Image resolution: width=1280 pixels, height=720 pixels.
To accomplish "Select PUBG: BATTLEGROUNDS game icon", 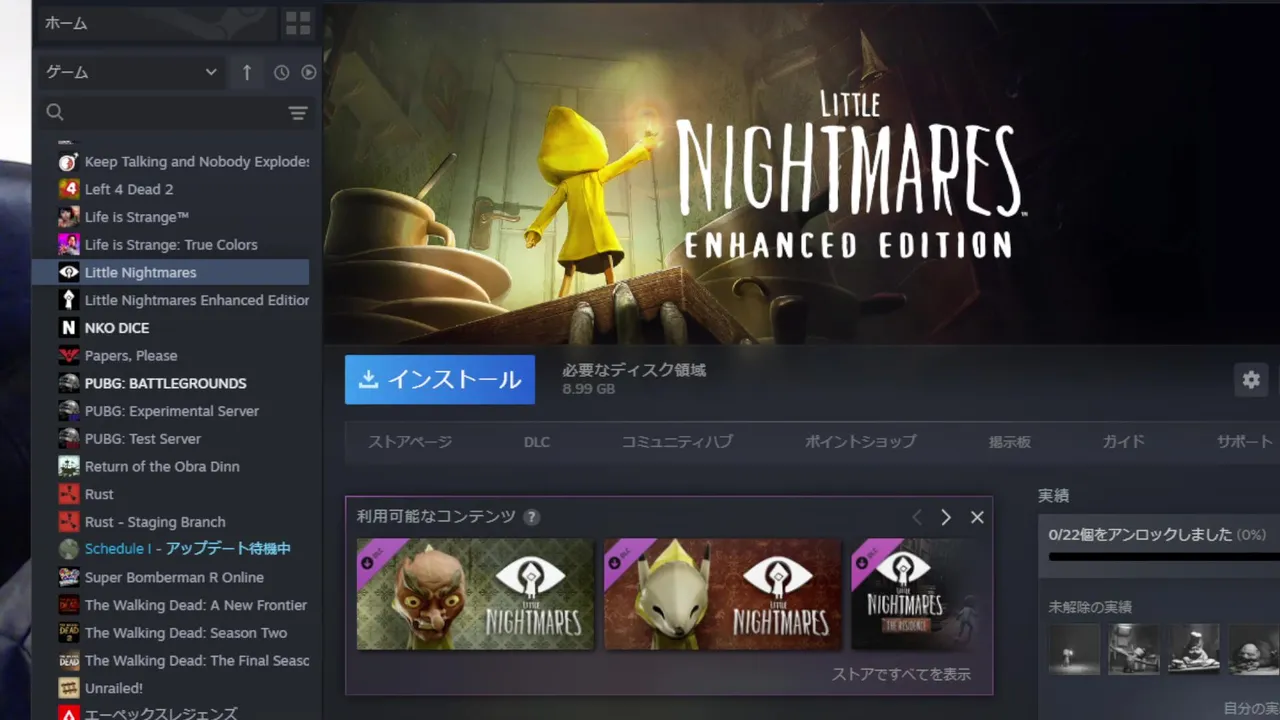I will coord(68,383).
